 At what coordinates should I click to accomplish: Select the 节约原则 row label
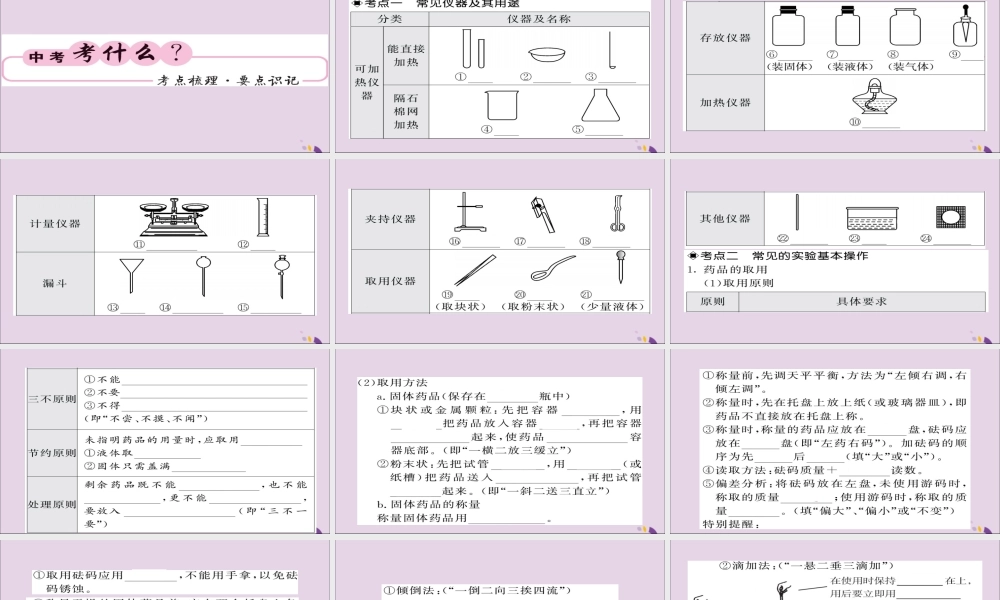tap(52, 453)
